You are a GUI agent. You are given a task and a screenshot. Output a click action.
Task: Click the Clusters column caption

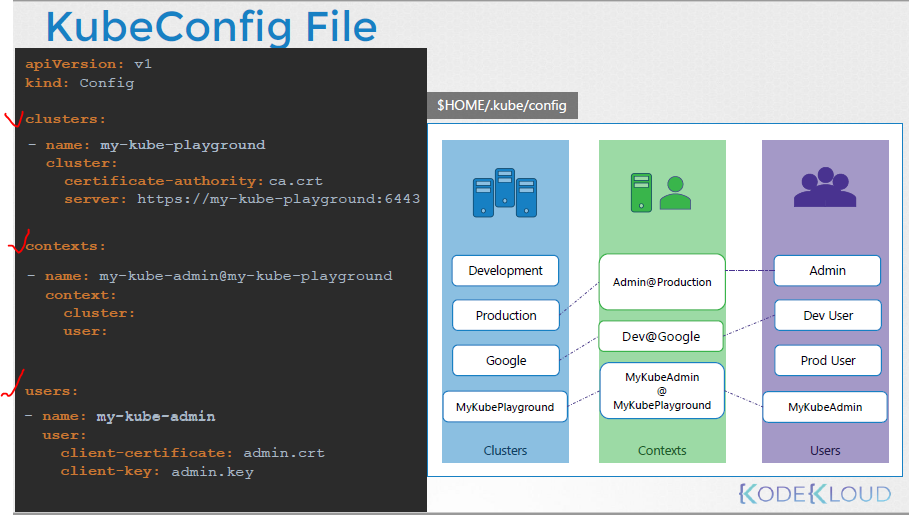click(x=505, y=451)
